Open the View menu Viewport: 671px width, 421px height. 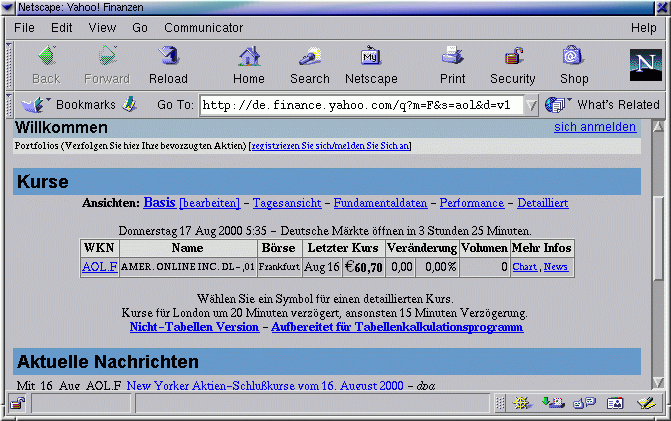point(102,28)
